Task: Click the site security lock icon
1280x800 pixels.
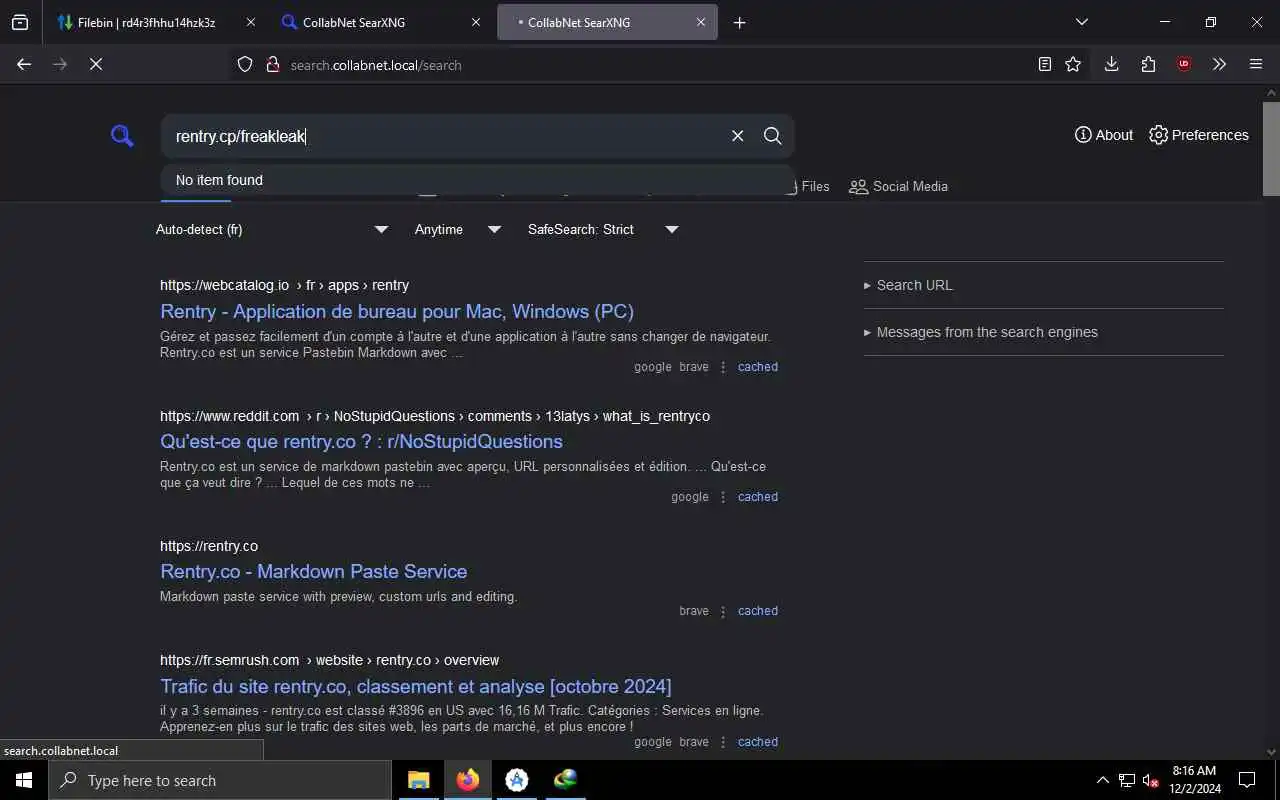Action: click(x=272, y=64)
